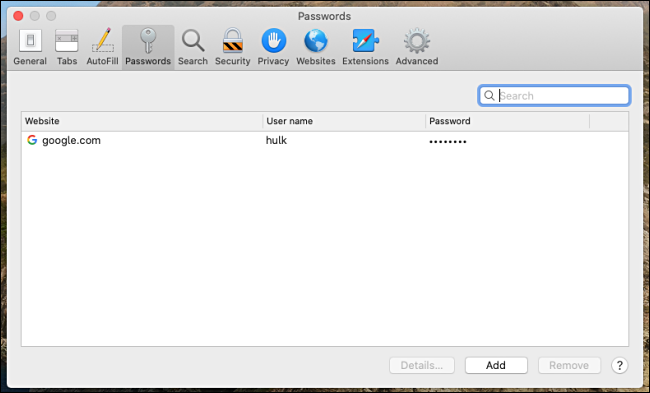The height and width of the screenshot is (393, 650).
Task: Open the AutoFill pencil pane
Action: (x=102, y=47)
